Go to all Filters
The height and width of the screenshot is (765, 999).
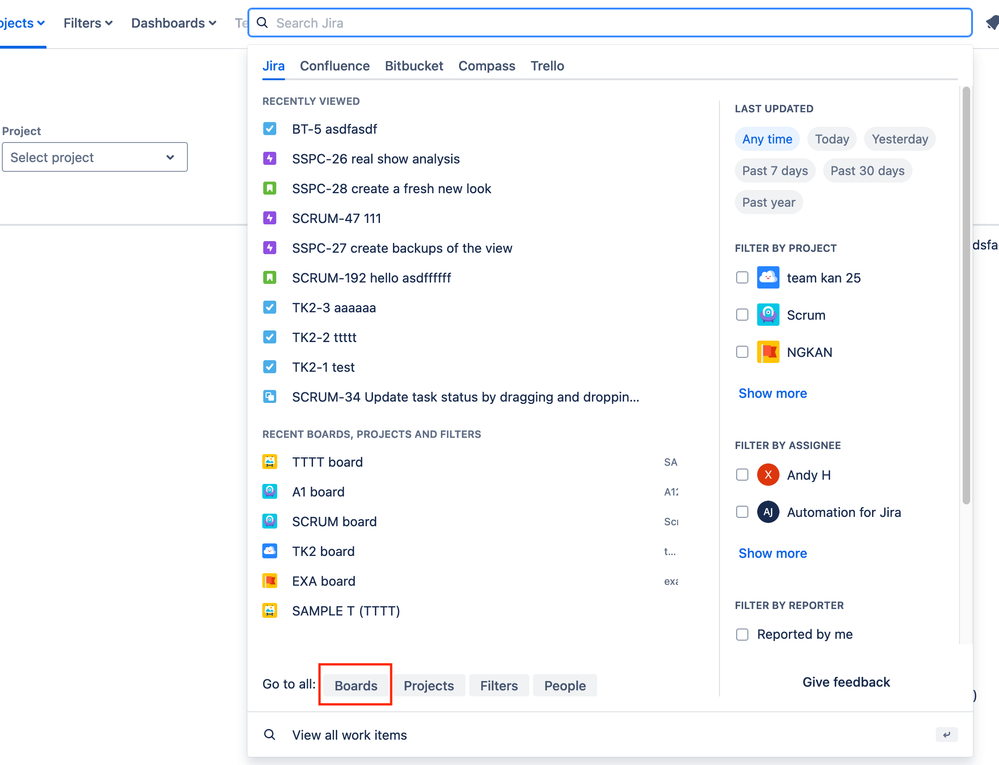click(499, 685)
